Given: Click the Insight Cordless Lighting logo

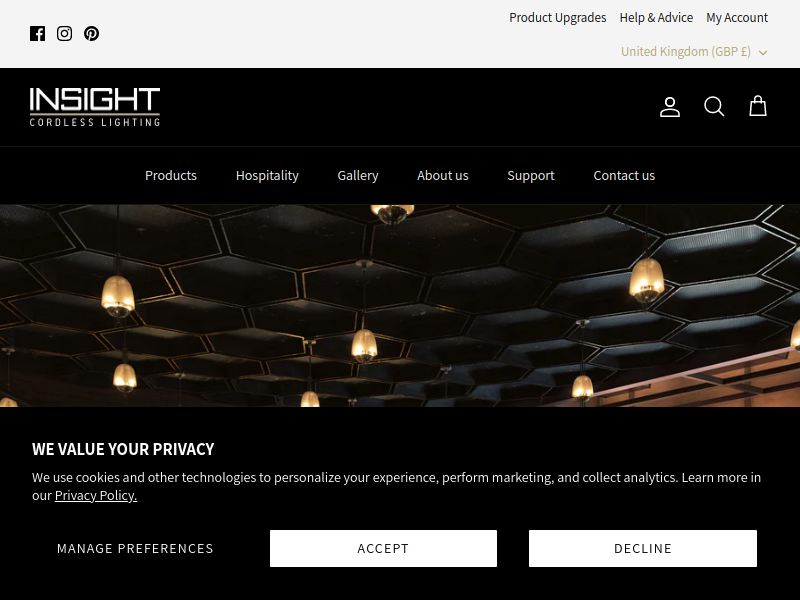Looking at the screenshot, I should point(95,107).
